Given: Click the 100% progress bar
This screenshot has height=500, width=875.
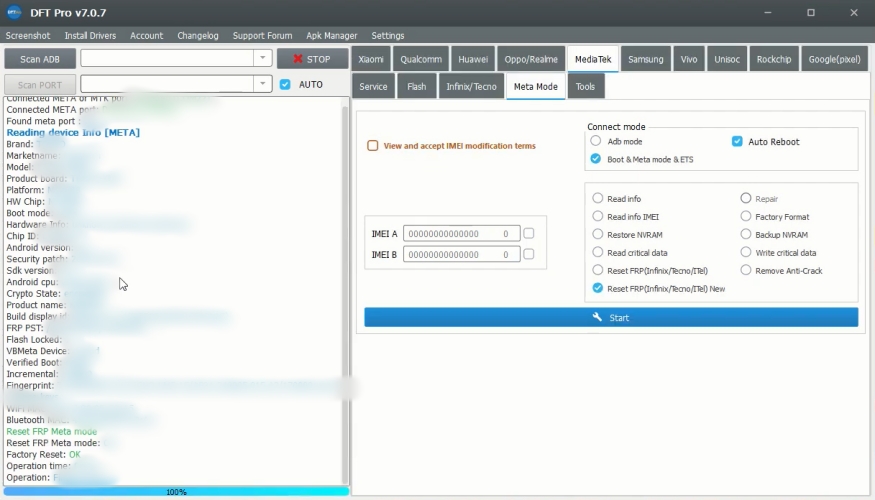Looking at the screenshot, I should [176, 492].
